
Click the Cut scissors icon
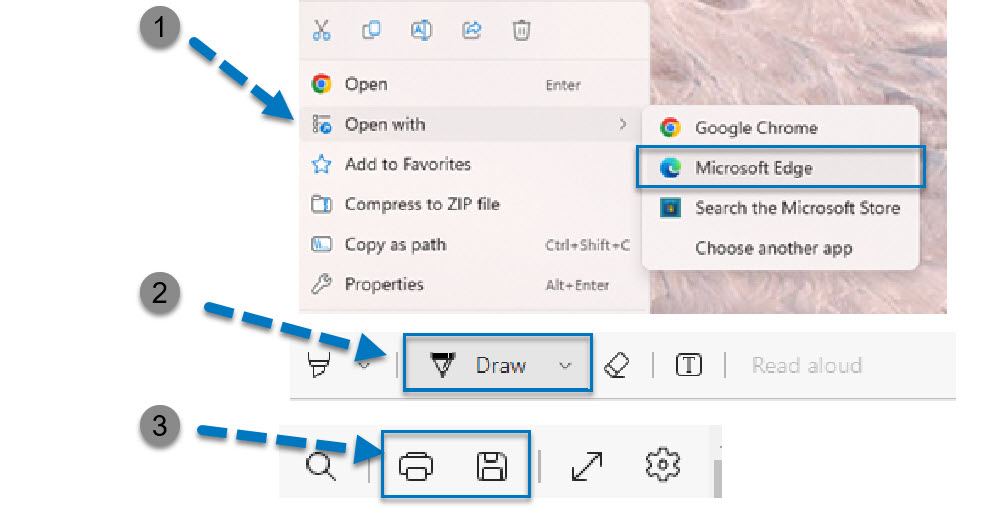tap(321, 31)
